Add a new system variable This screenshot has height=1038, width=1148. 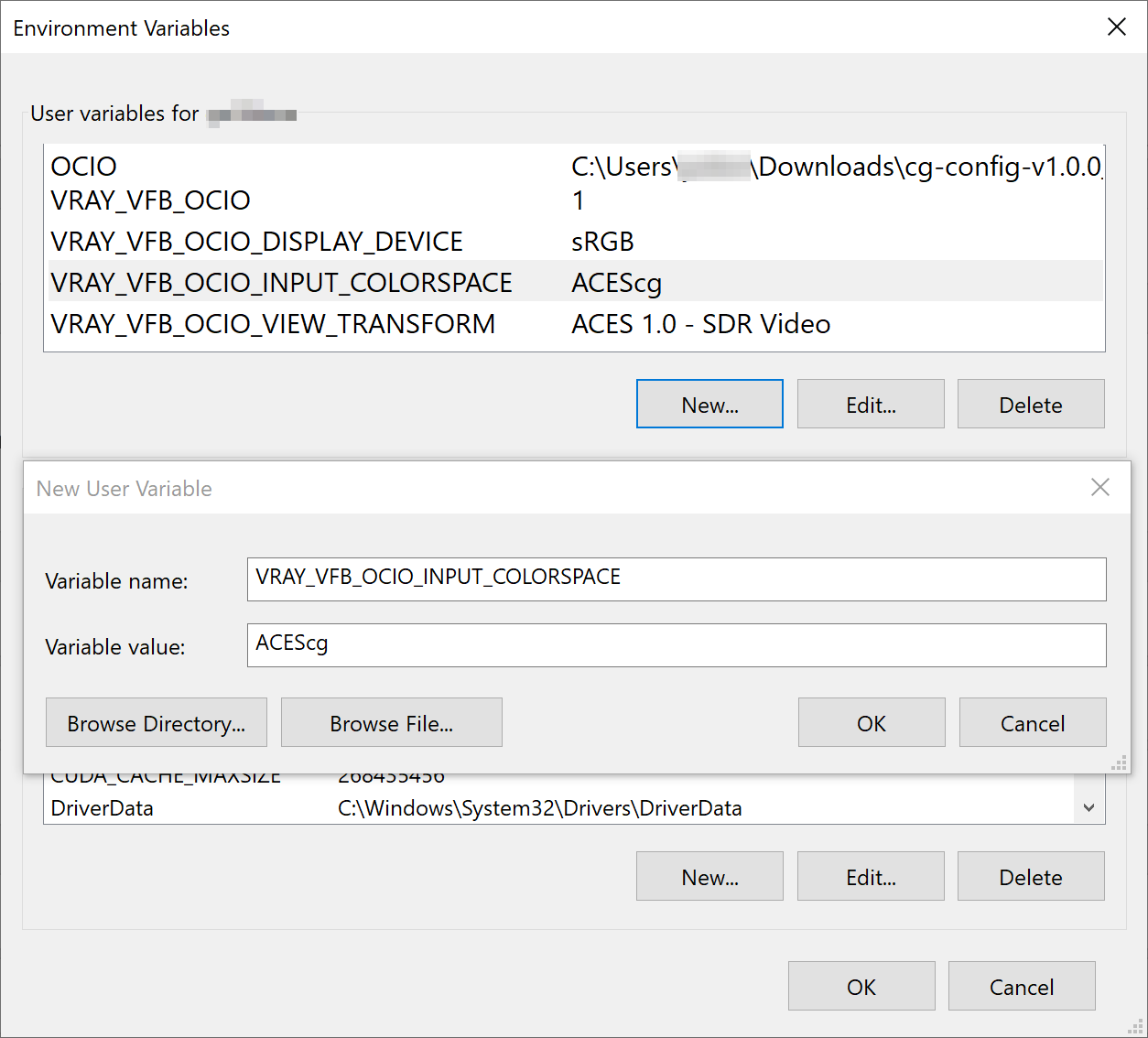[709, 876]
